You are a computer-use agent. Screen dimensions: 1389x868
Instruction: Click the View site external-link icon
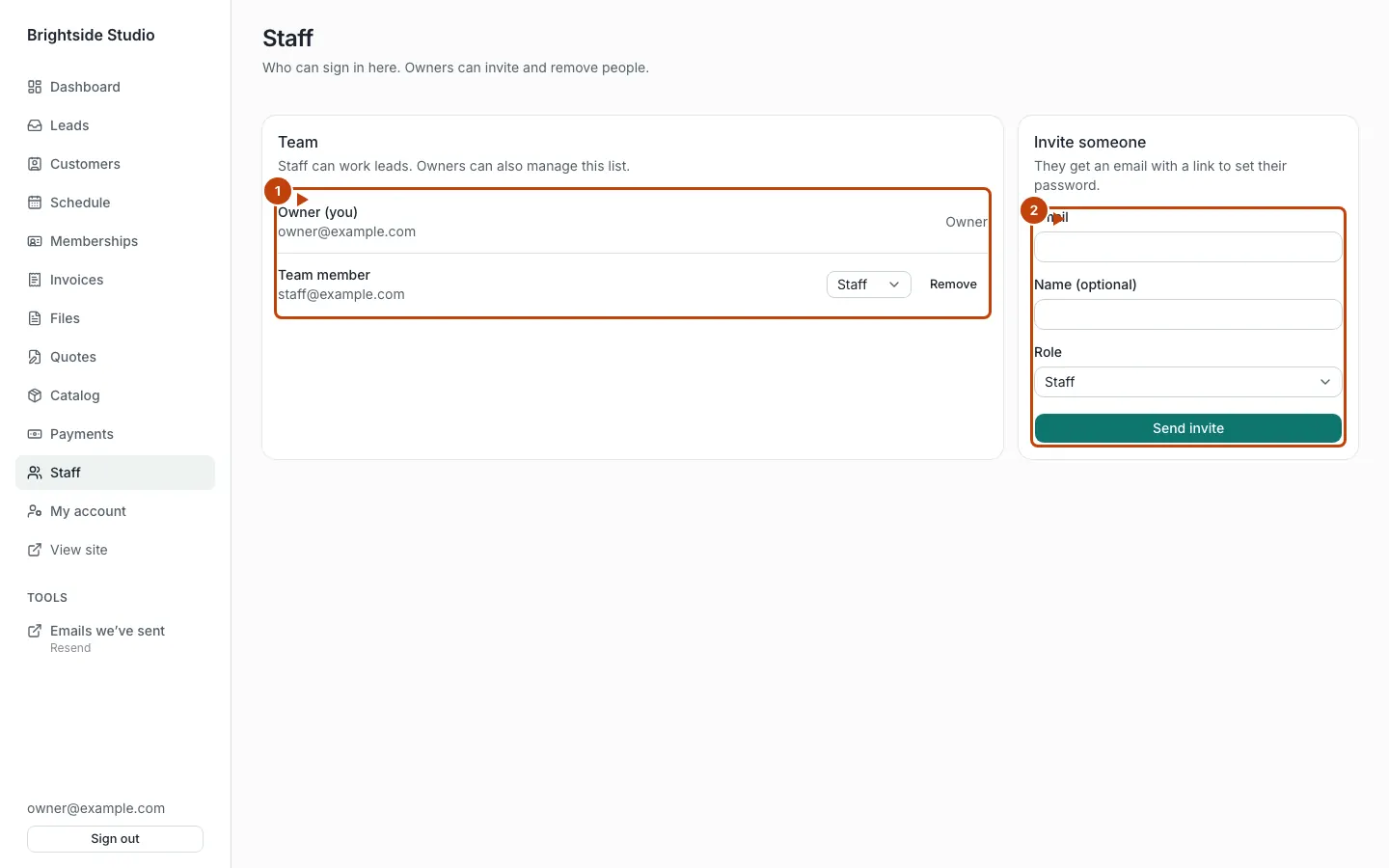tap(35, 550)
